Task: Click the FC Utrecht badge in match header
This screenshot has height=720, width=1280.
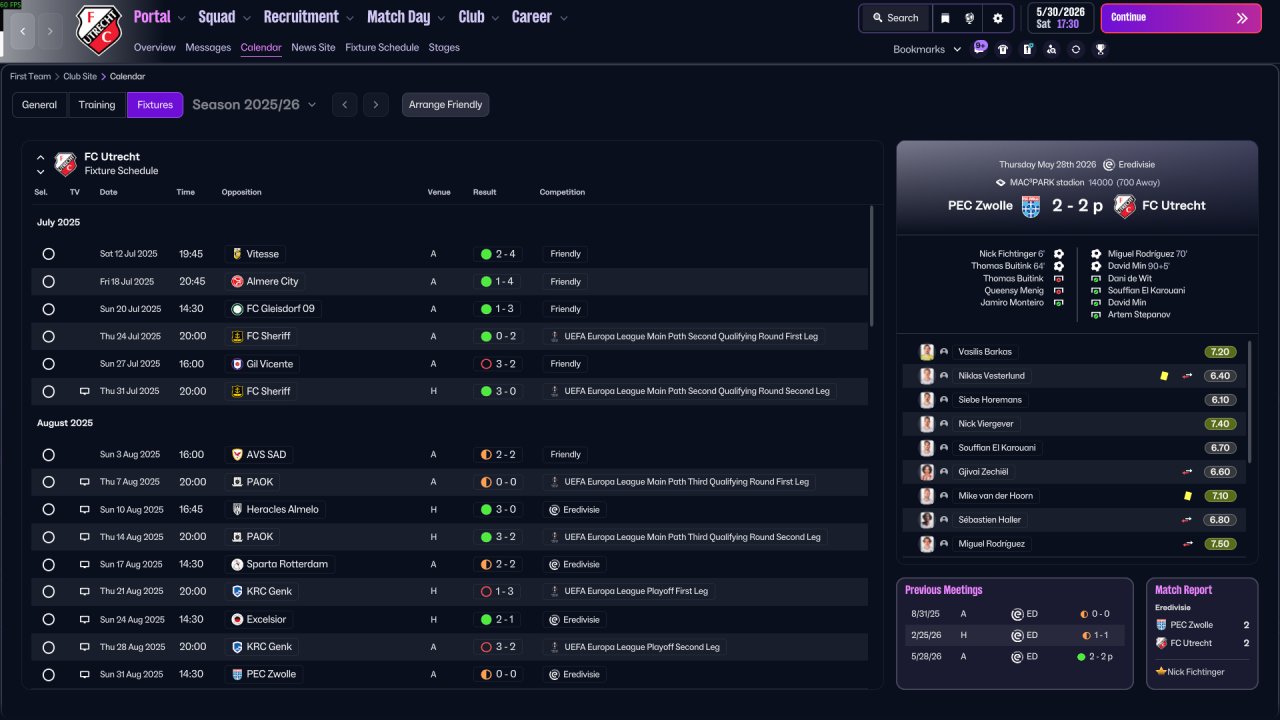Action: pyautogui.click(x=1124, y=206)
